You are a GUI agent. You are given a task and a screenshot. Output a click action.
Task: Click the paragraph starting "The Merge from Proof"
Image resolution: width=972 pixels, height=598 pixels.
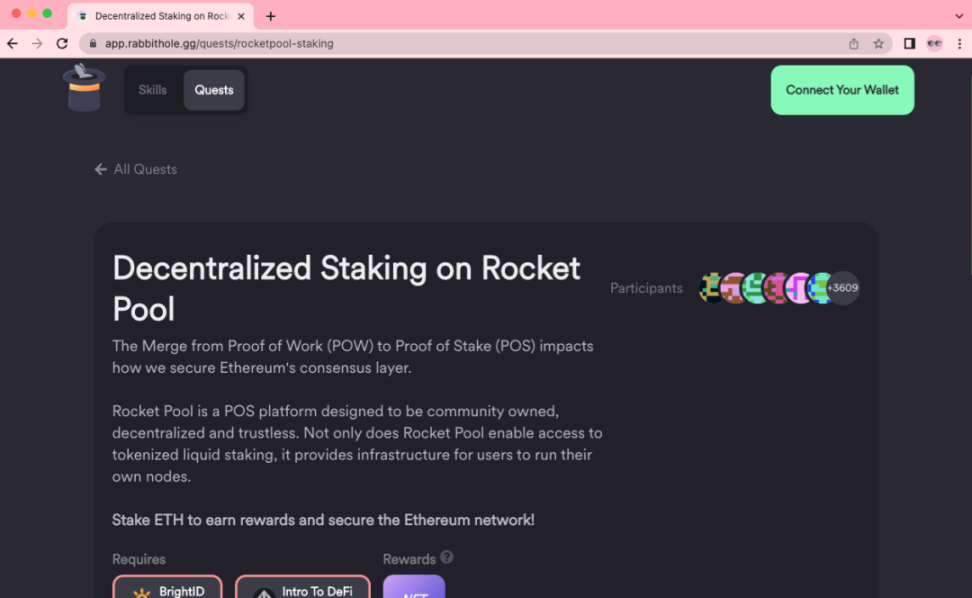coord(353,357)
